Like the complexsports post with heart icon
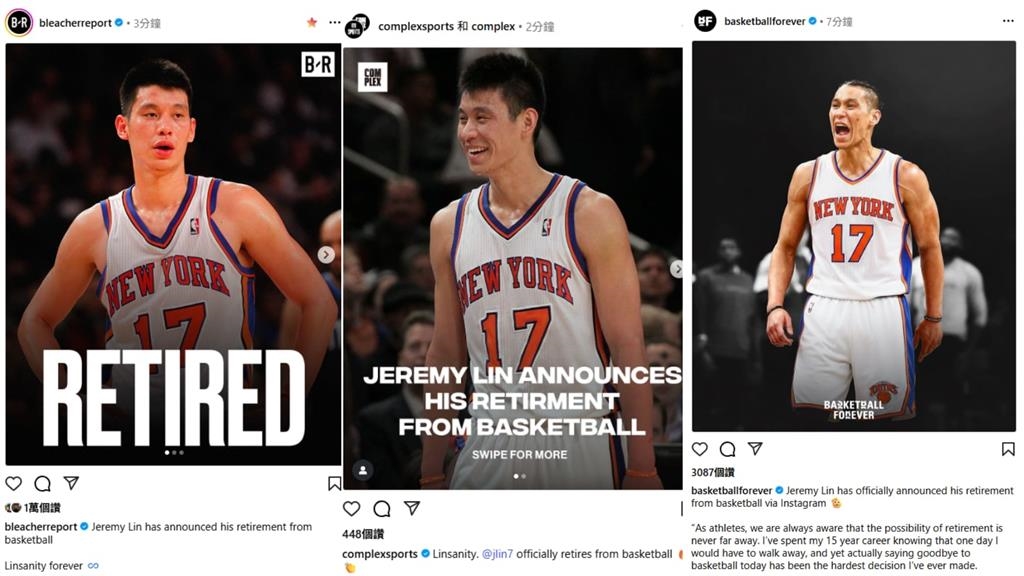This screenshot has height=576, width=1024. [352, 509]
